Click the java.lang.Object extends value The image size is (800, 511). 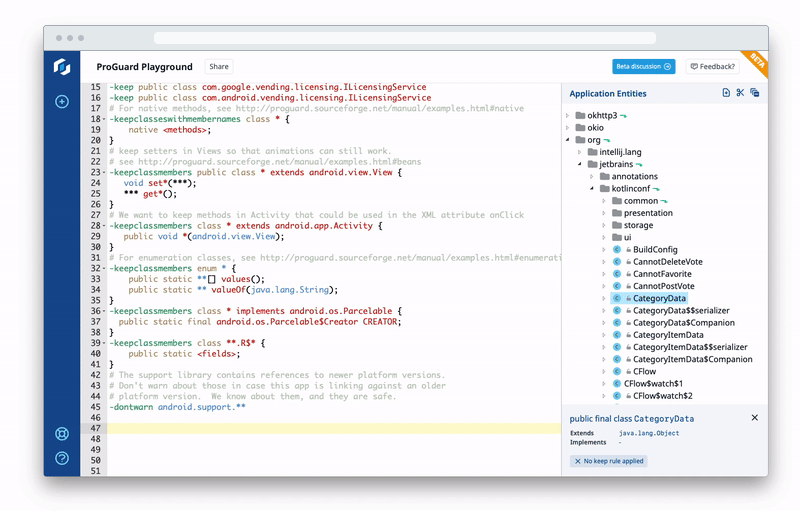point(649,433)
